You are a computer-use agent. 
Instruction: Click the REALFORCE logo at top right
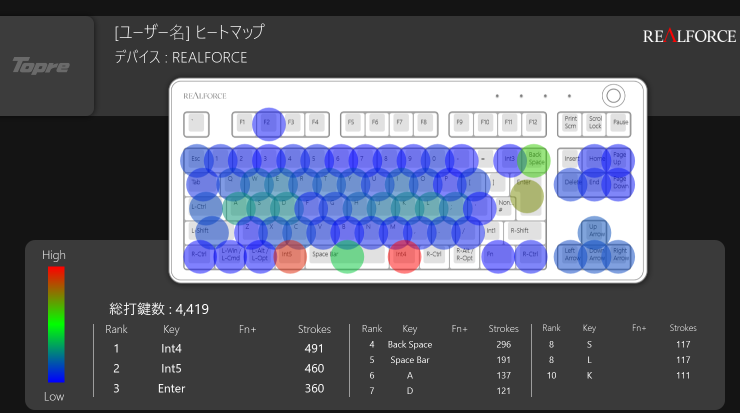click(689, 36)
